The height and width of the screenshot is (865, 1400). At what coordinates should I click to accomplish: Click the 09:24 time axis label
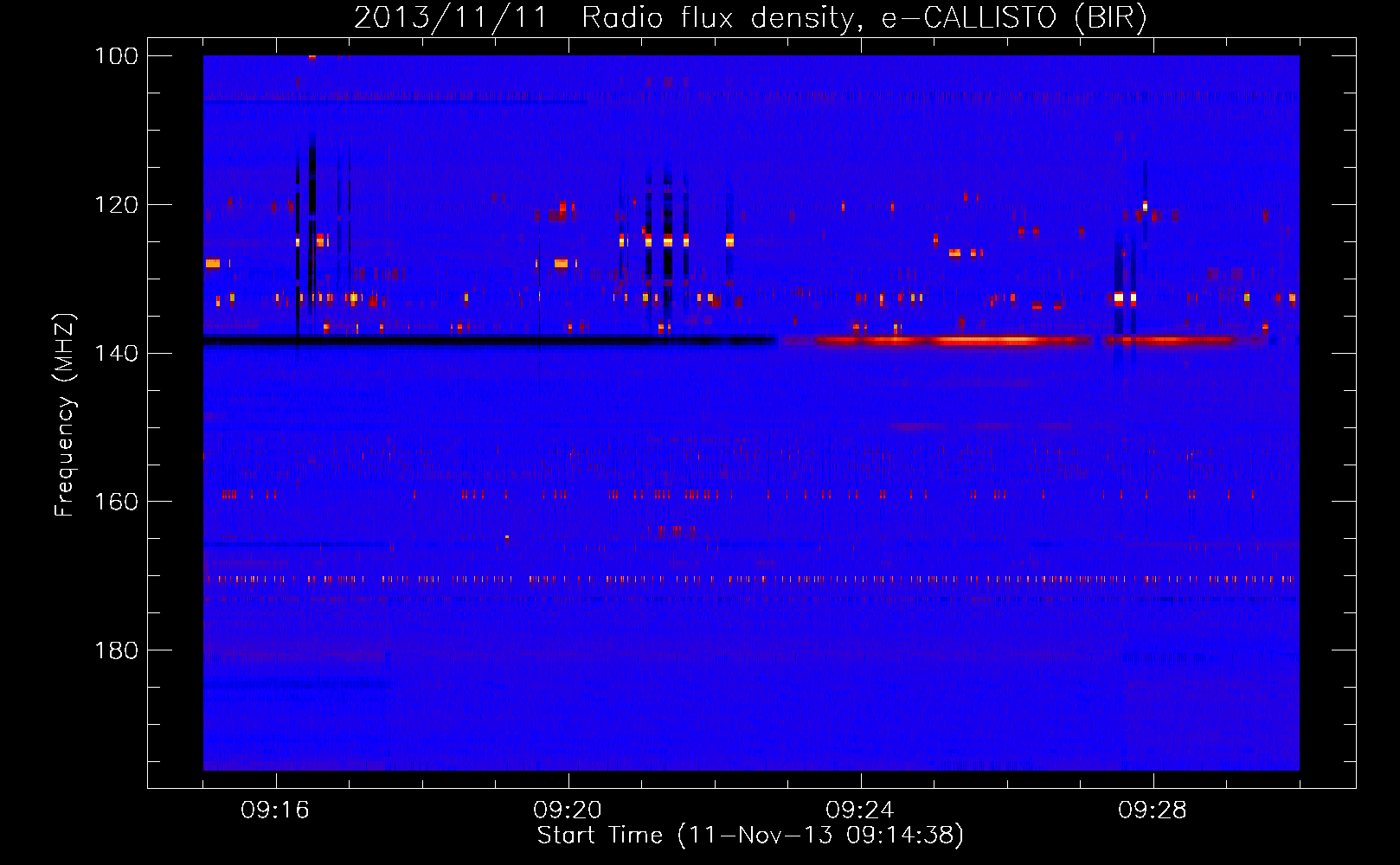pos(860,810)
